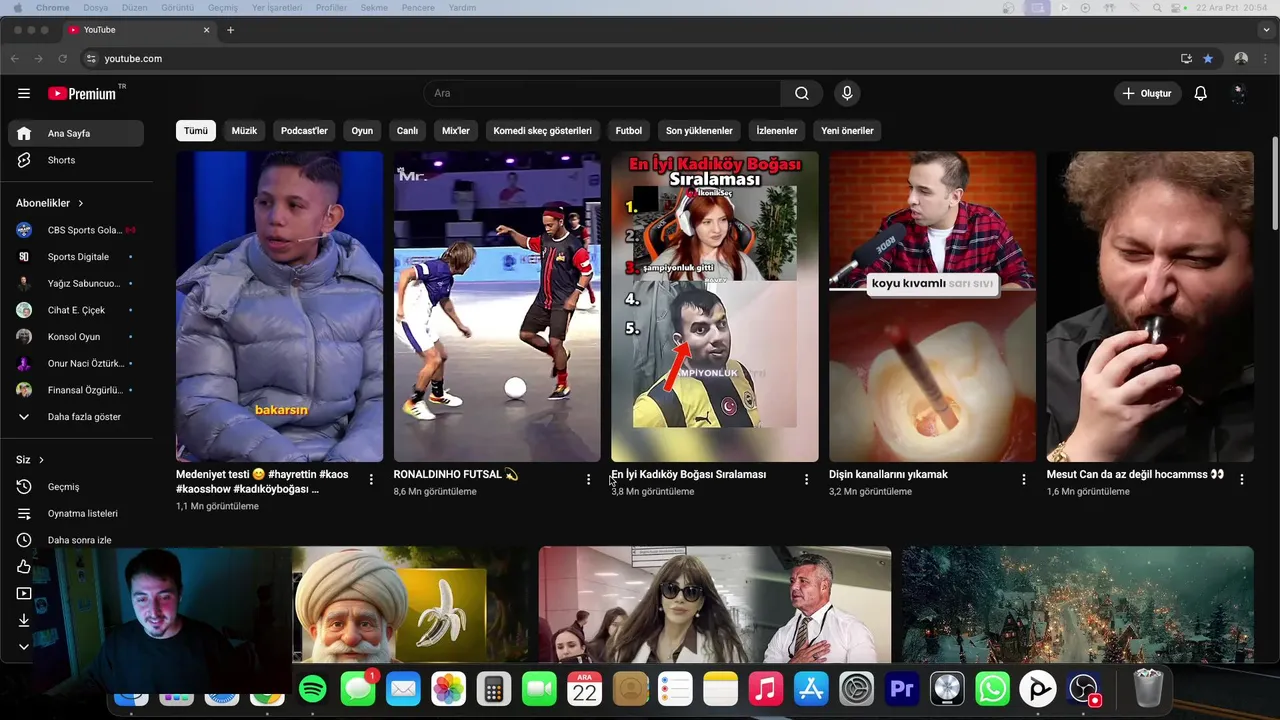This screenshot has height=720, width=1280.
Task: Open options for Dişin kanallarını yıkamak video
Action: pyautogui.click(x=1023, y=480)
